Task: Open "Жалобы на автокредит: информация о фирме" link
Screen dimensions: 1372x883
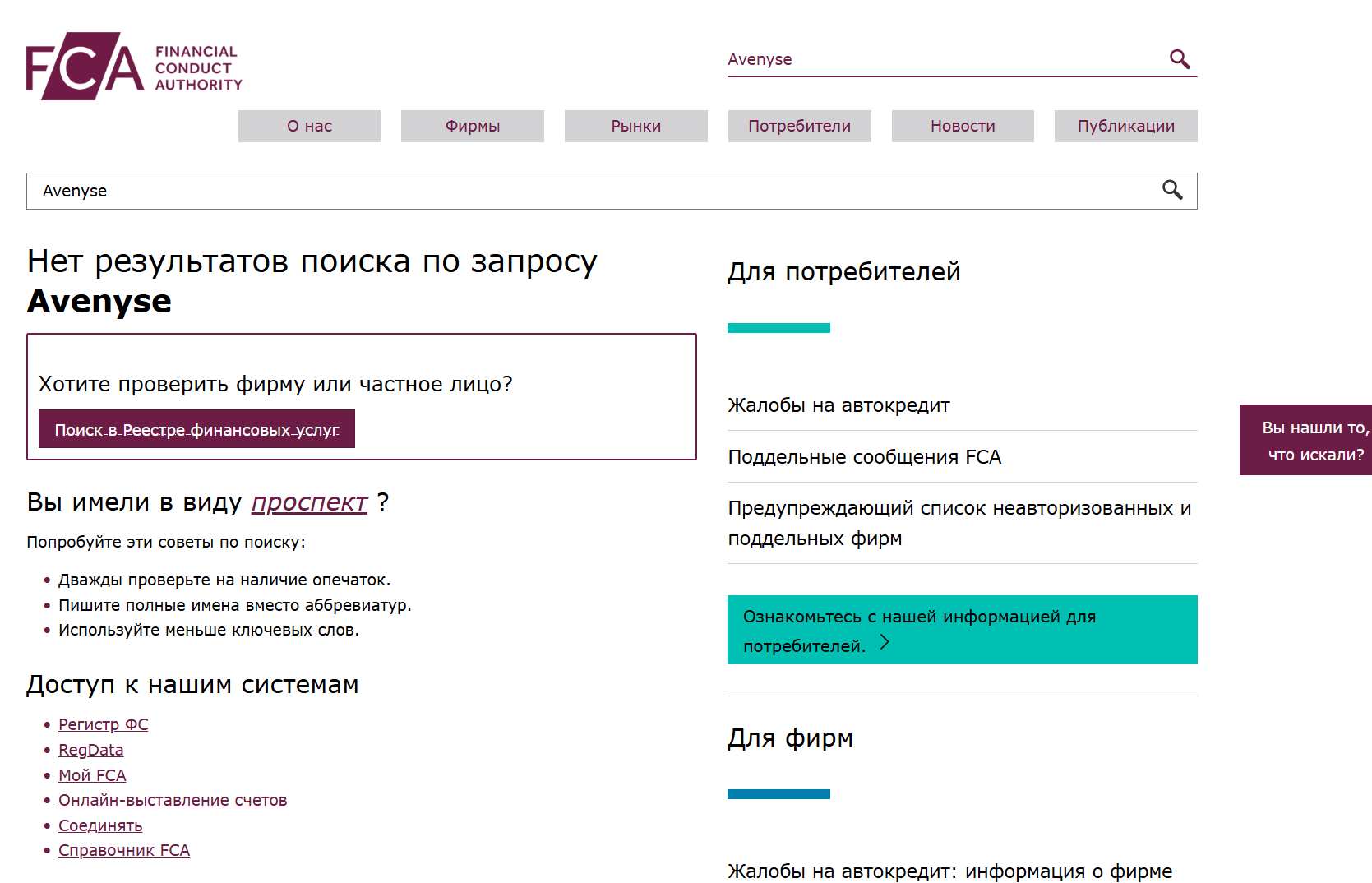Action: tap(950, 871)
